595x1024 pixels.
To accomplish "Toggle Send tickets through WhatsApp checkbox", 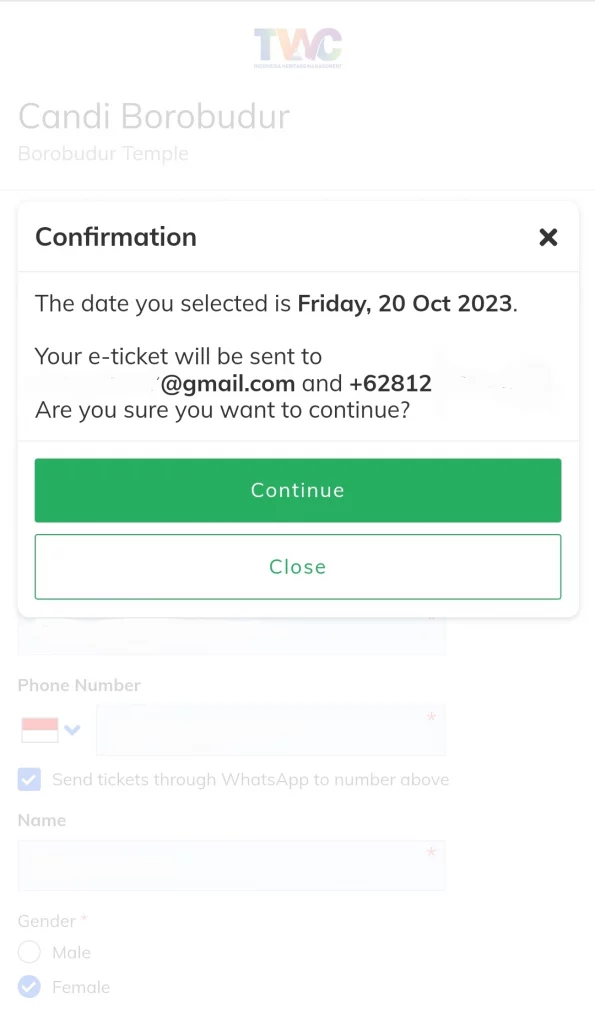I will 29,779.
